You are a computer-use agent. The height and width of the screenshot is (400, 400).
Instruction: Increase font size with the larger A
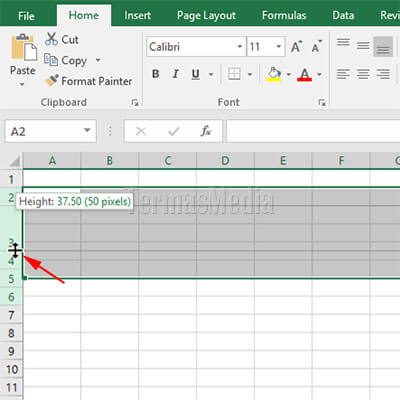(x=296, y=47)
